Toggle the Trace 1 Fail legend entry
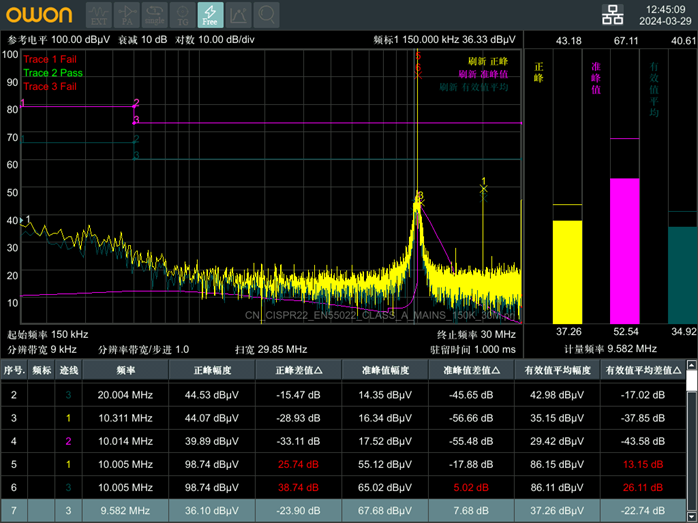Viewport: 698px width, 523px height. pyautogui.click(x=52, y=59)
